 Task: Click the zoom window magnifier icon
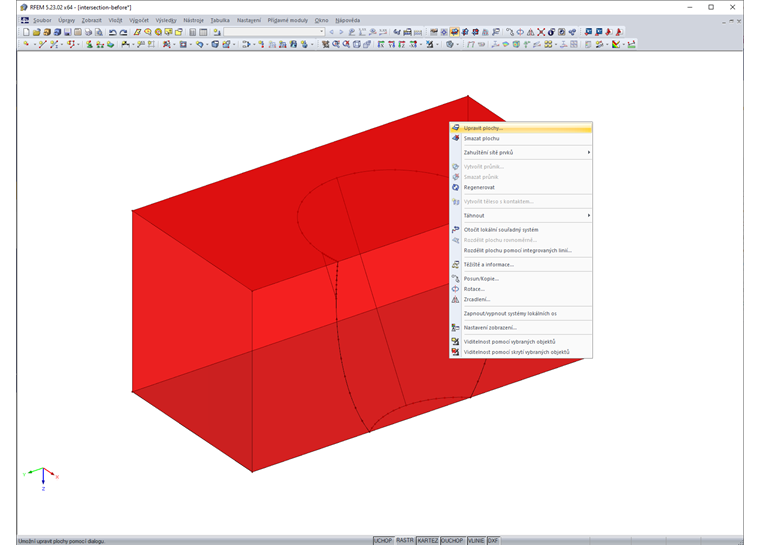pyautogui.click(x=335, y=44)
